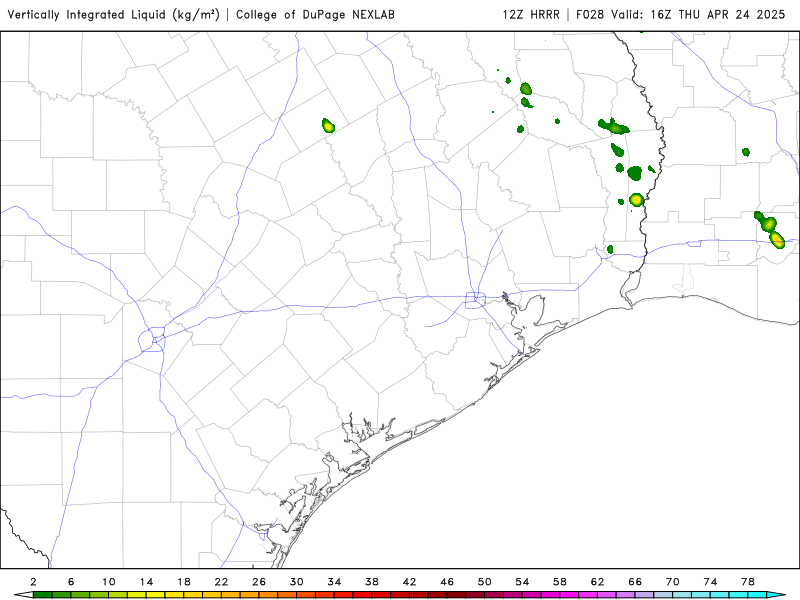The image size is (800, 600).
Task: Click the San Antonio highway loop on the map
Action: coord(152,340)
